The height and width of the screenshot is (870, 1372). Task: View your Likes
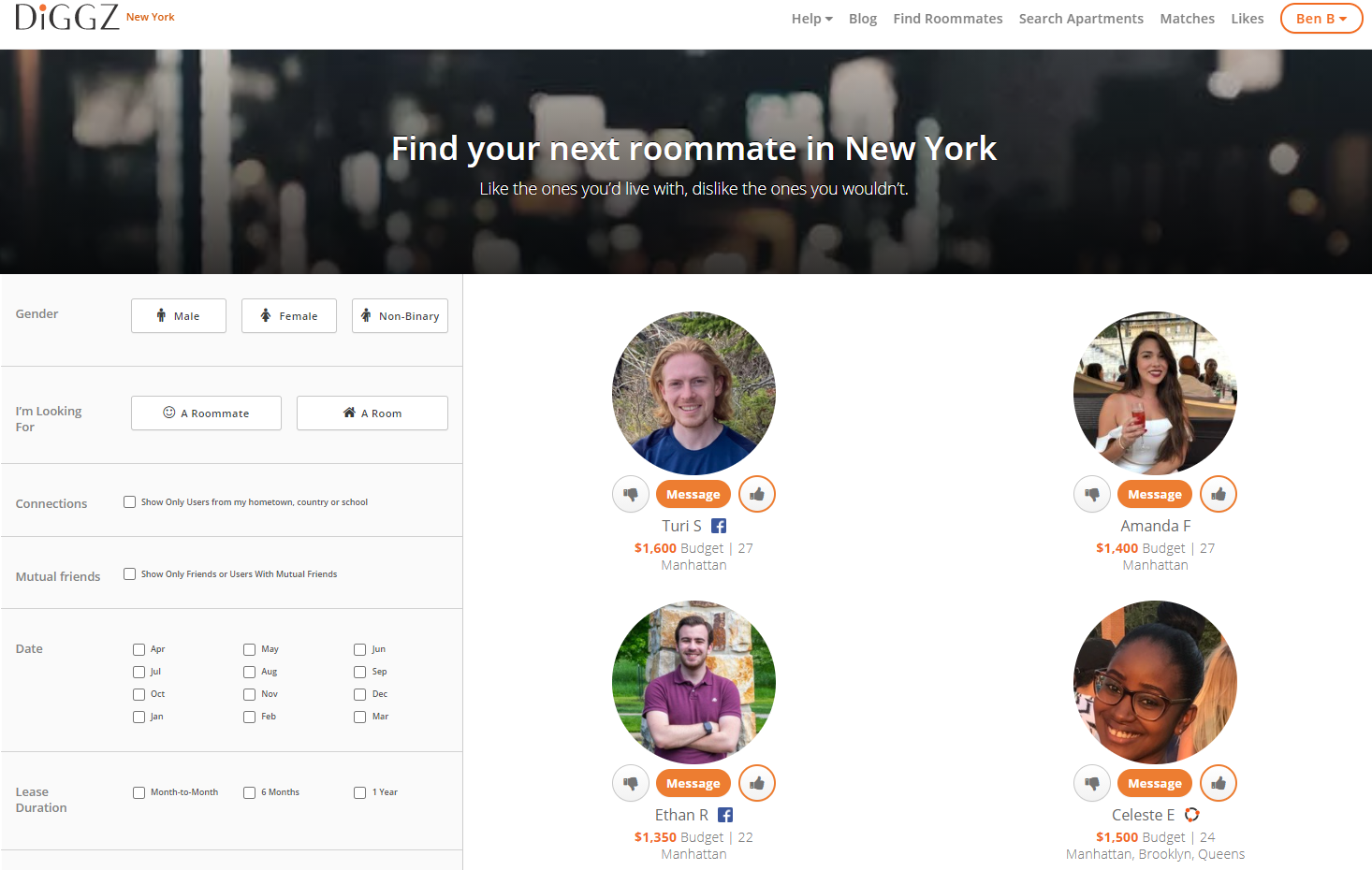click(1248, 19)
